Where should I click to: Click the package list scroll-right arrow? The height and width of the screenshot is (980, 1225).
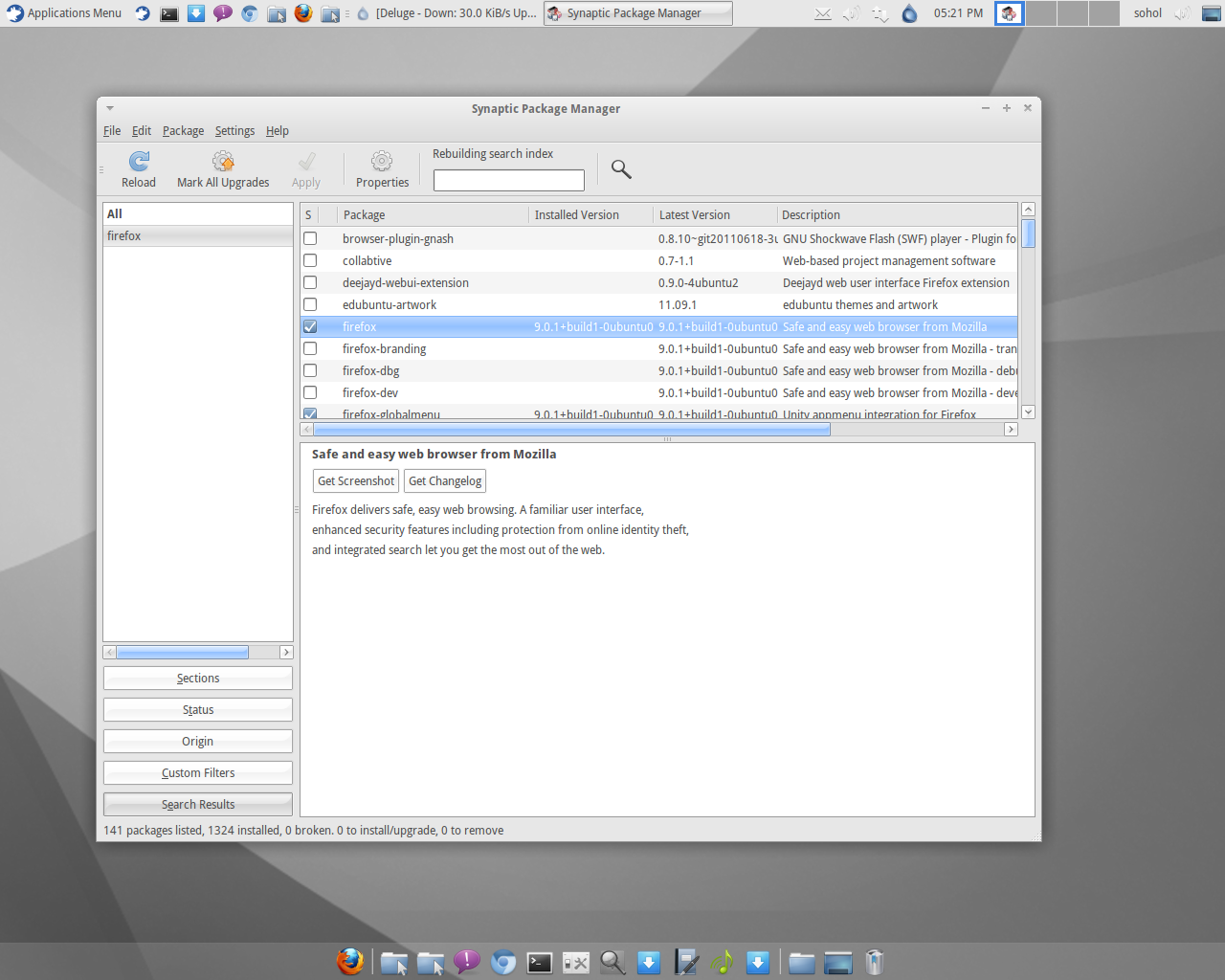[1011, 430]
